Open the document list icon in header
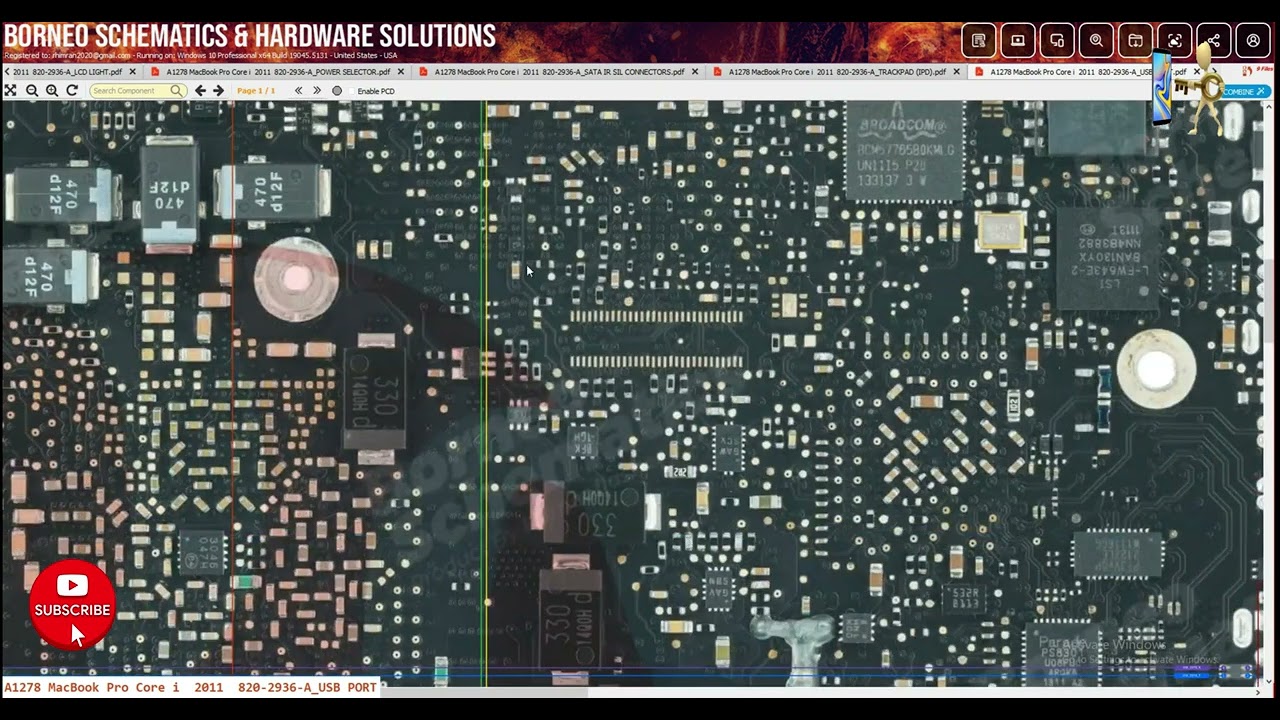Viewport: 1280px width, 720px height. (x=978, y=41)
